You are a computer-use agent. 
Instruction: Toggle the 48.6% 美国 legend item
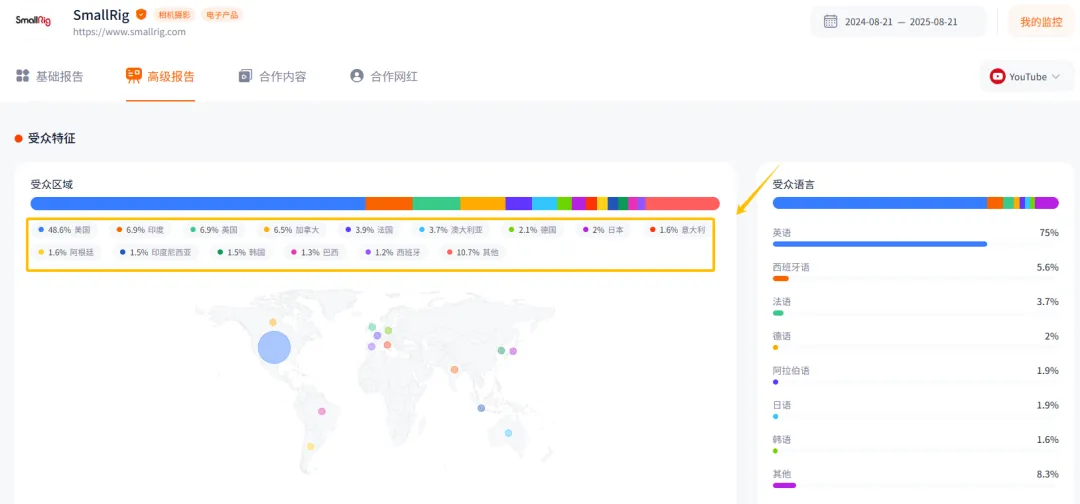coord(64,230)
